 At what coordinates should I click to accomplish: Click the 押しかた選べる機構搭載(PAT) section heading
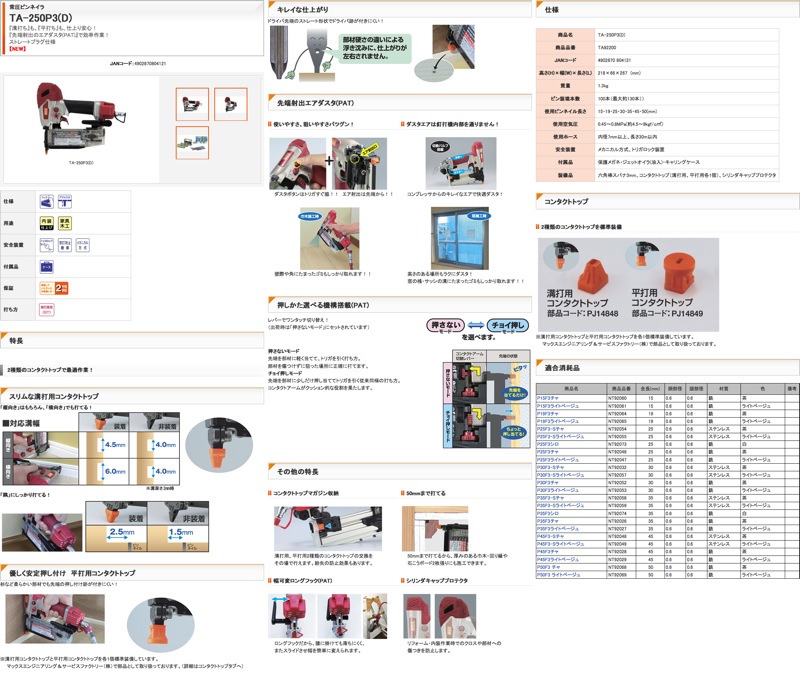tap(323, 305)
